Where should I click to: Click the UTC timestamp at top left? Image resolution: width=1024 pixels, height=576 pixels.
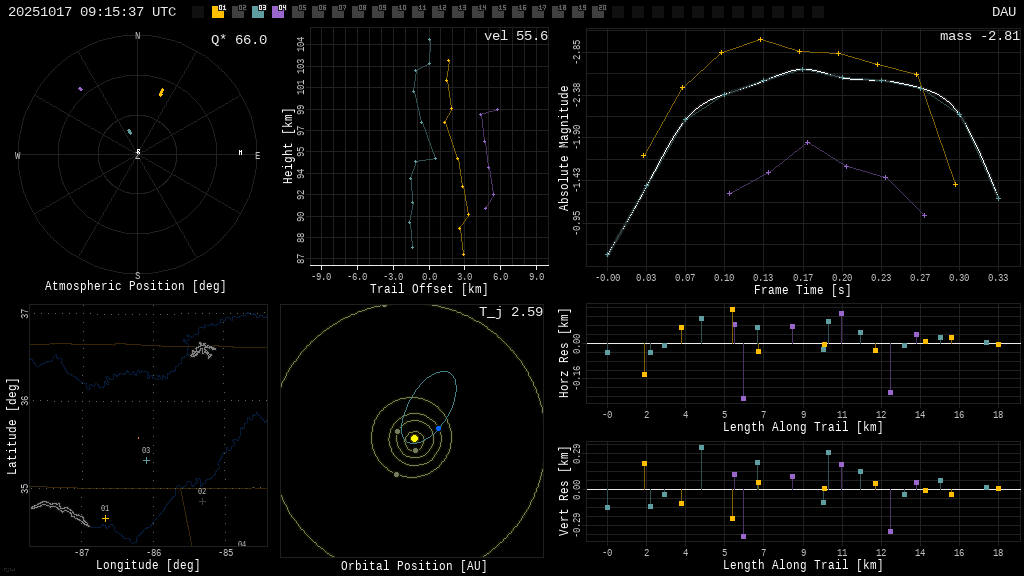click(x=92, y=12)
